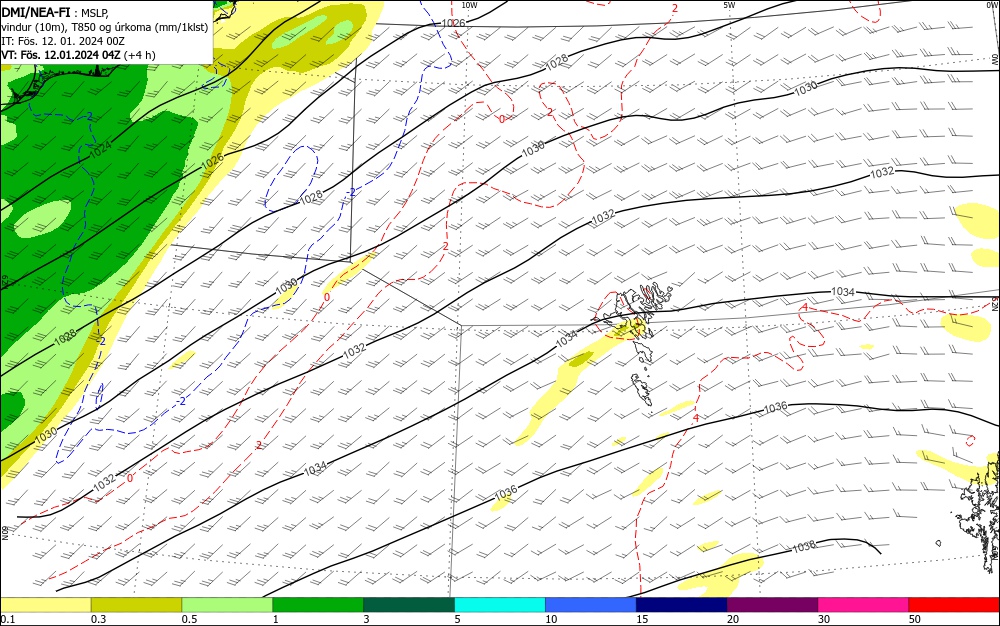This screenshot has width=1000, height=626.
Task: Click the yellow 0.1–0.3 precipitation legend swatch
Action: click(x=45, y=605)
